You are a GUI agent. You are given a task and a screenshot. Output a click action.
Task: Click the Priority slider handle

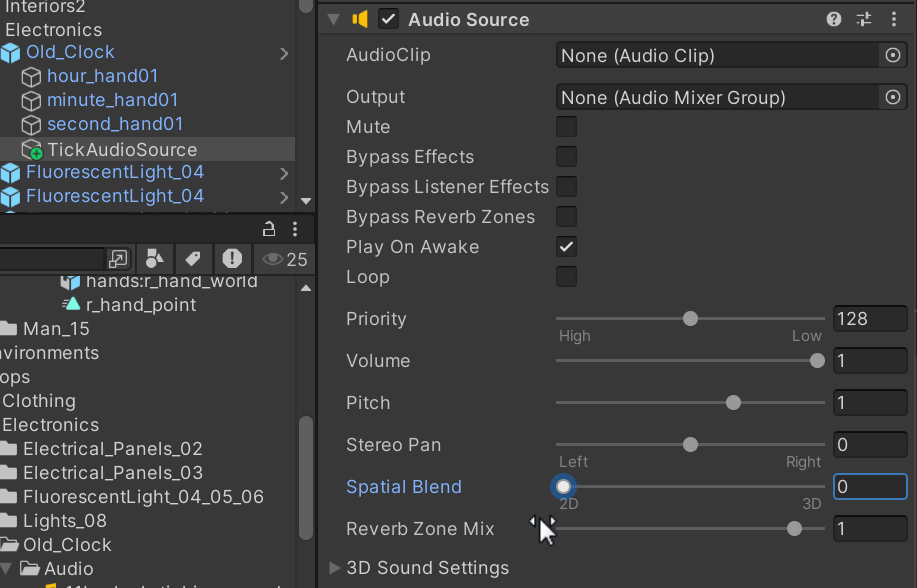(x=690, y=318)
